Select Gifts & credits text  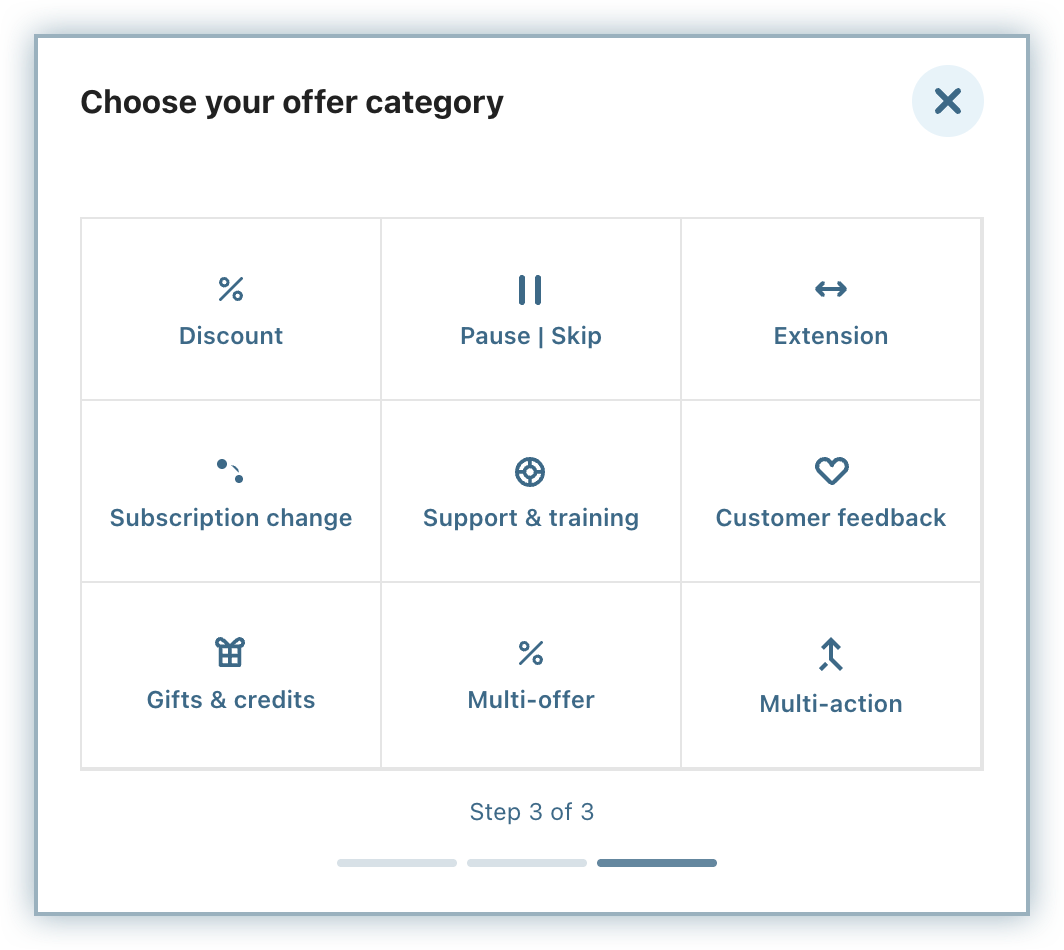231,700
